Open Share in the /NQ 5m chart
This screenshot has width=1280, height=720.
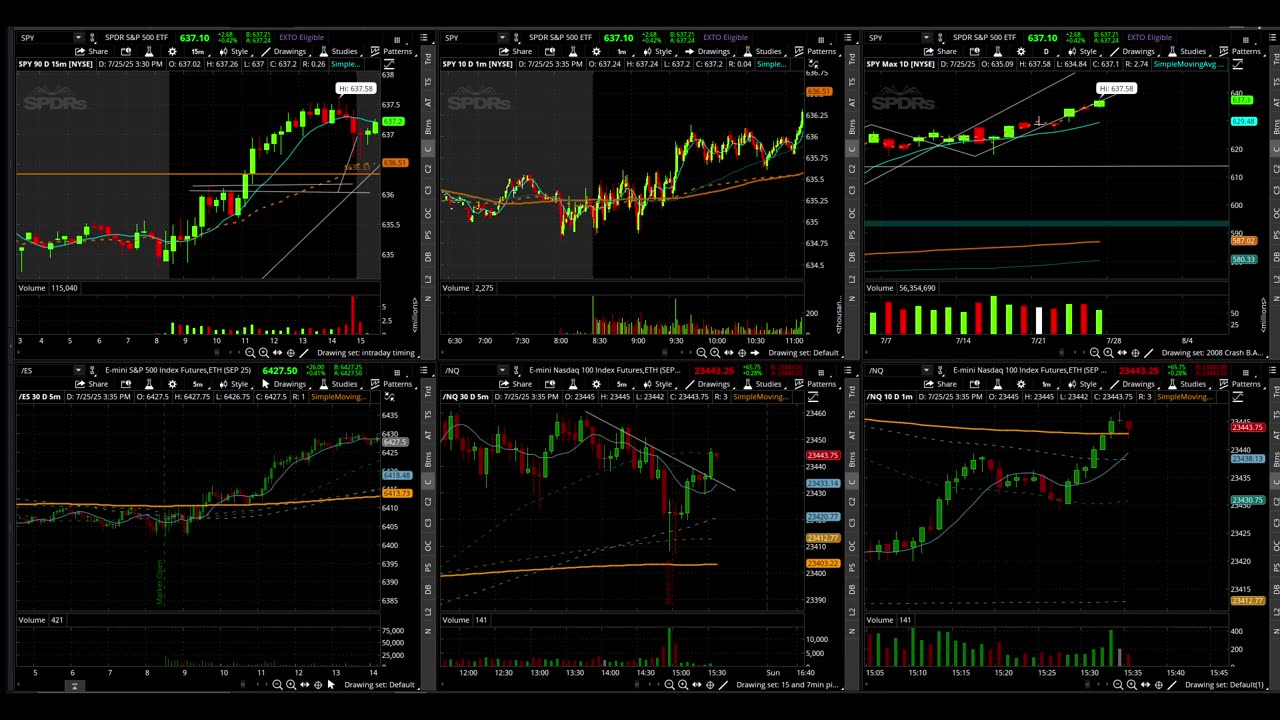click(x=516, y=384)
